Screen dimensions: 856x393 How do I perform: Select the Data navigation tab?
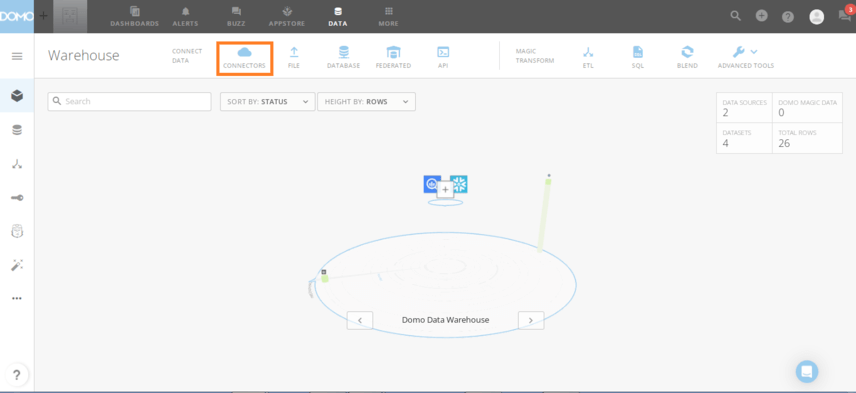pos(337,16)
